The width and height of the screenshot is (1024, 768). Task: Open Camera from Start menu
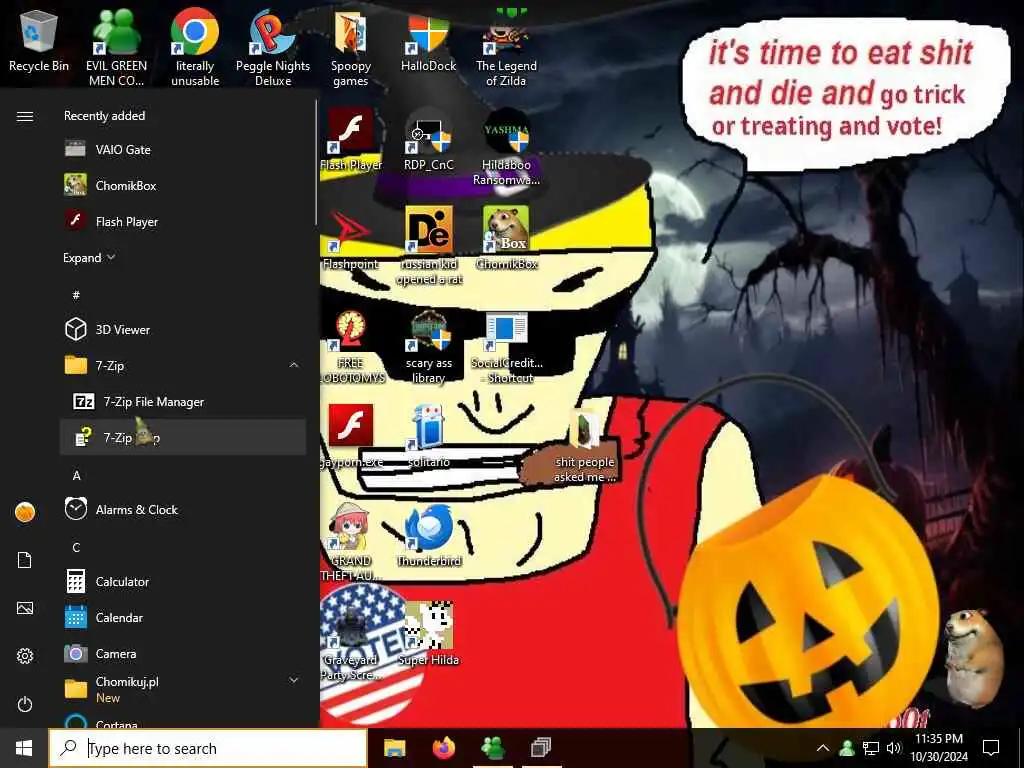click(183, 653)
